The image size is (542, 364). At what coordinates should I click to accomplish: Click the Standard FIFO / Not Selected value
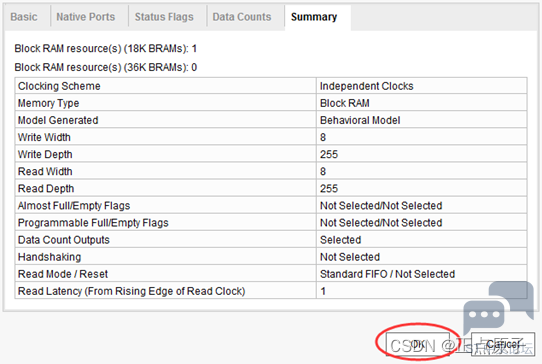tap(387, 274)
